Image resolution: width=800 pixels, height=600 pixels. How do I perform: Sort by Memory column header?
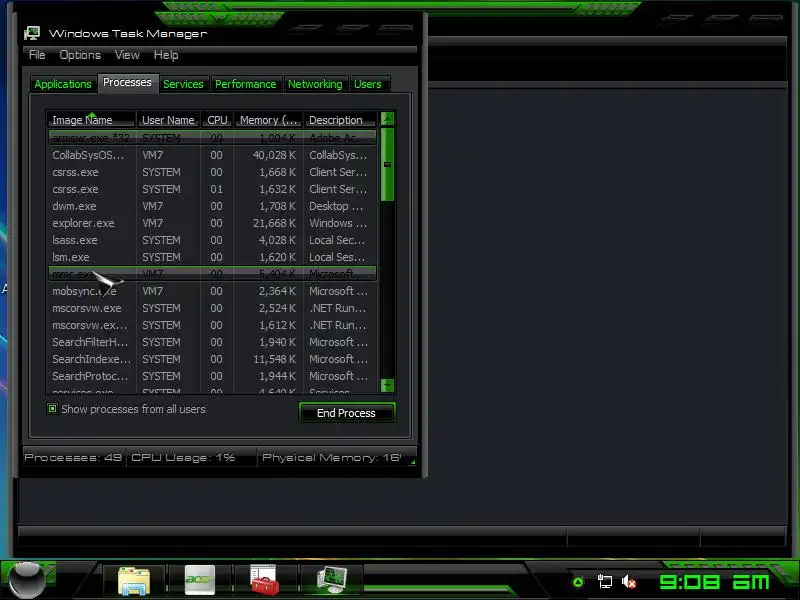pos(268,120)
